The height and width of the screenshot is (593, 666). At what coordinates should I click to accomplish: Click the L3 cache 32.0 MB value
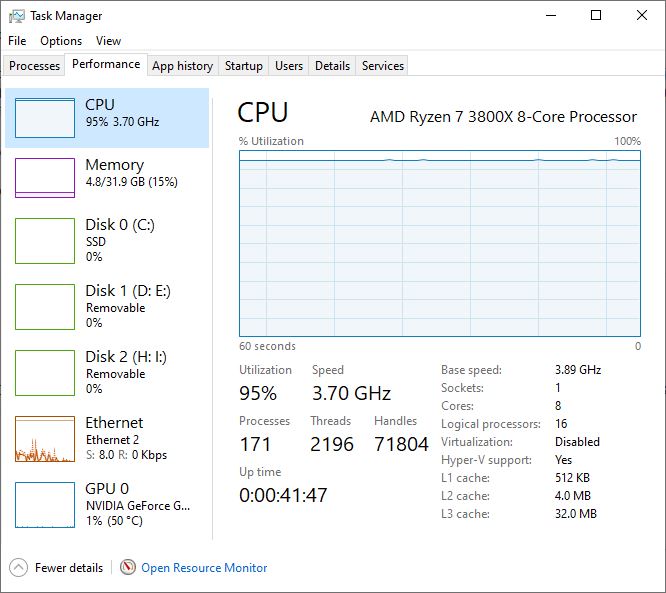576,514
